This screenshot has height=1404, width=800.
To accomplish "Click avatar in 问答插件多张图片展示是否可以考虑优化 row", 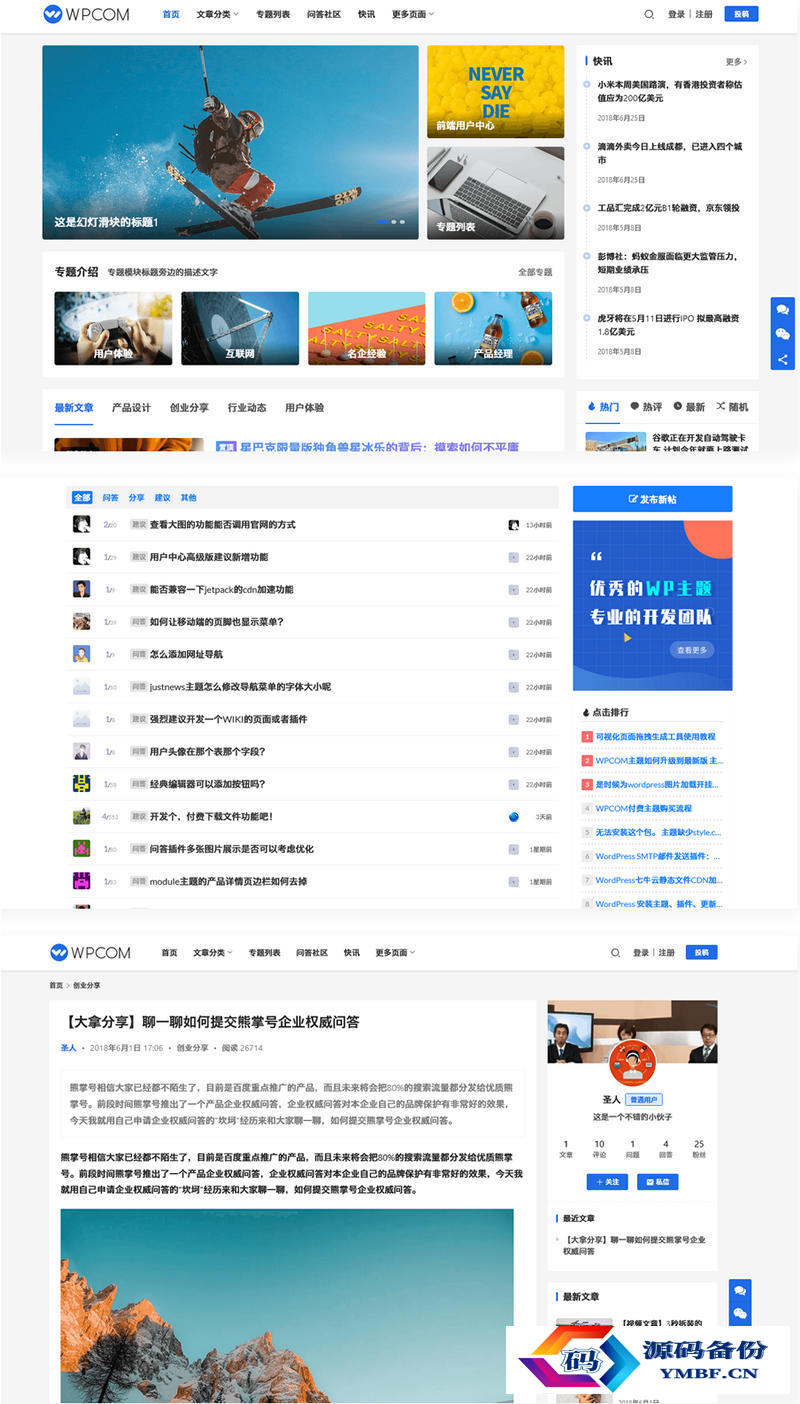I will pos(82,849).
